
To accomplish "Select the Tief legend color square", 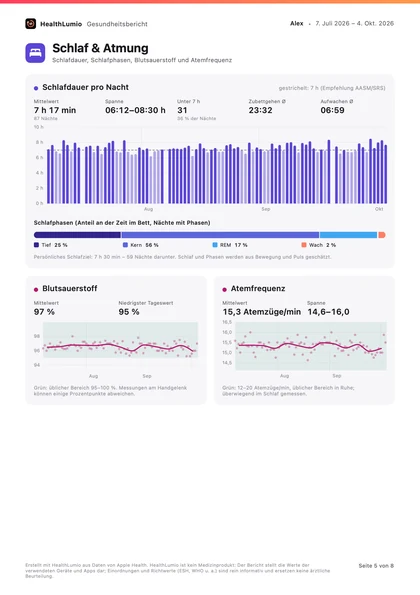I will [36, 245].
